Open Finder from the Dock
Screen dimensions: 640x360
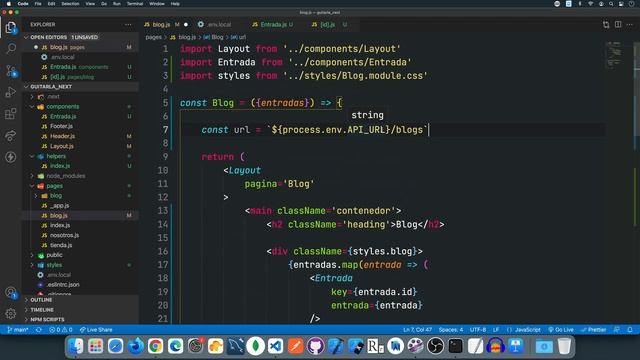(76, 346)
